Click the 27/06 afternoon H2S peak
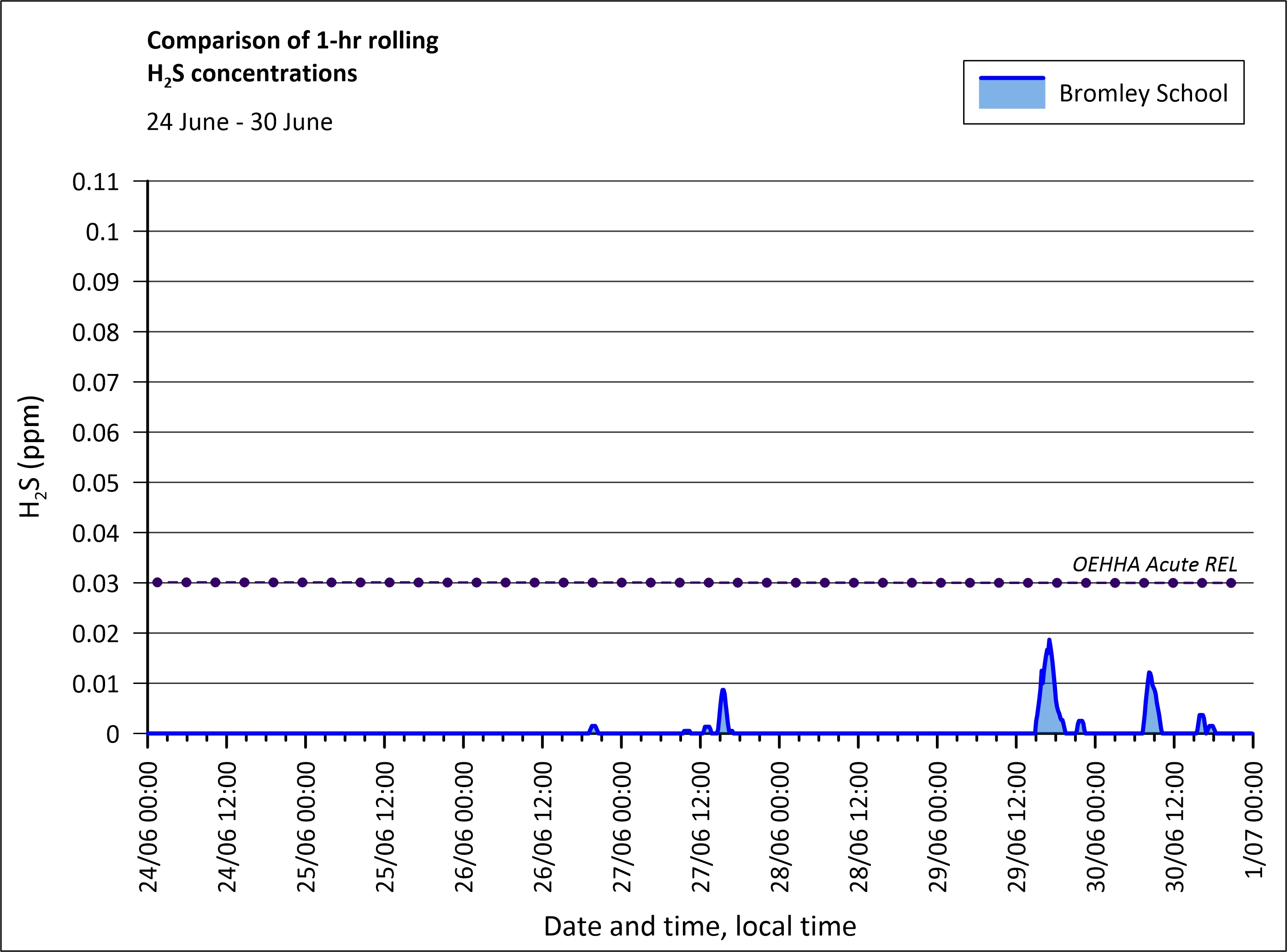Image resolution: width=1287 pixels, height=952 pixels. click(723, 691)
